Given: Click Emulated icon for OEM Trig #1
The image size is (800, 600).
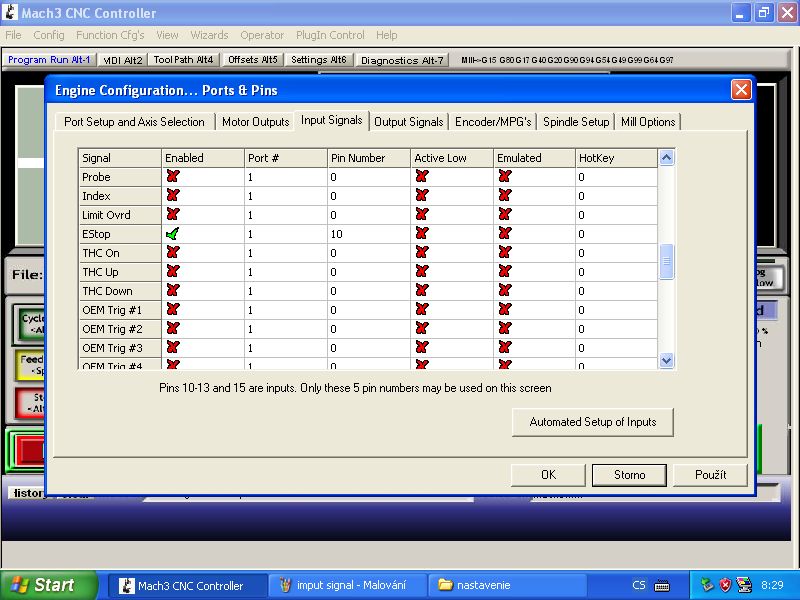Looking at the screenshot, I should tap(504, 310).
